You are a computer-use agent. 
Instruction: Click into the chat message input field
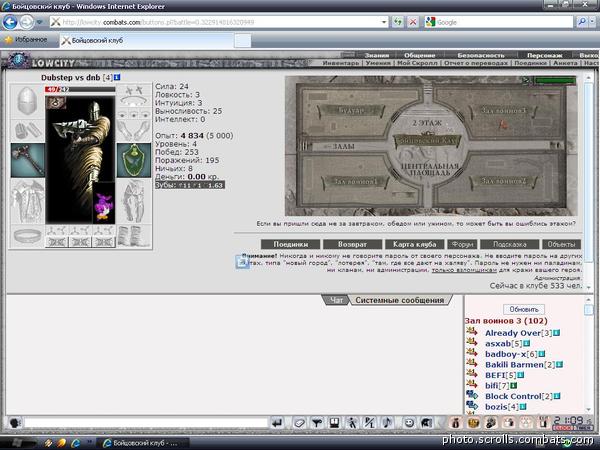pyautogui.click(x=146, y=423)
